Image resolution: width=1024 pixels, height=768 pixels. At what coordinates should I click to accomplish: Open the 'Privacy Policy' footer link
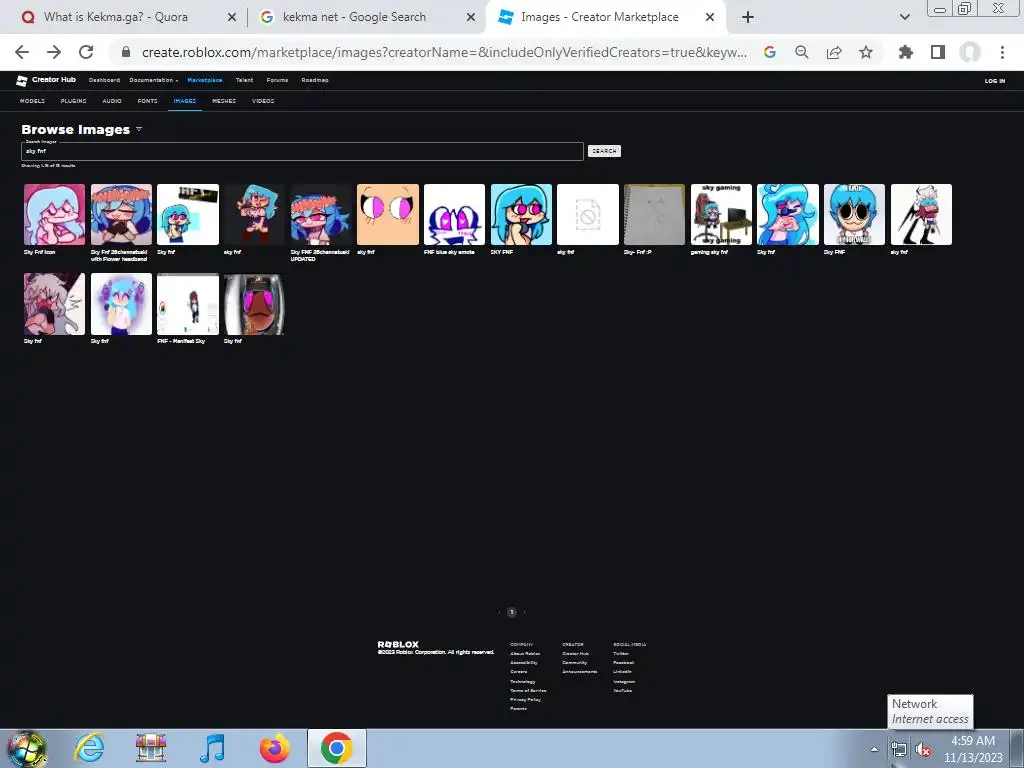point(525,700)
